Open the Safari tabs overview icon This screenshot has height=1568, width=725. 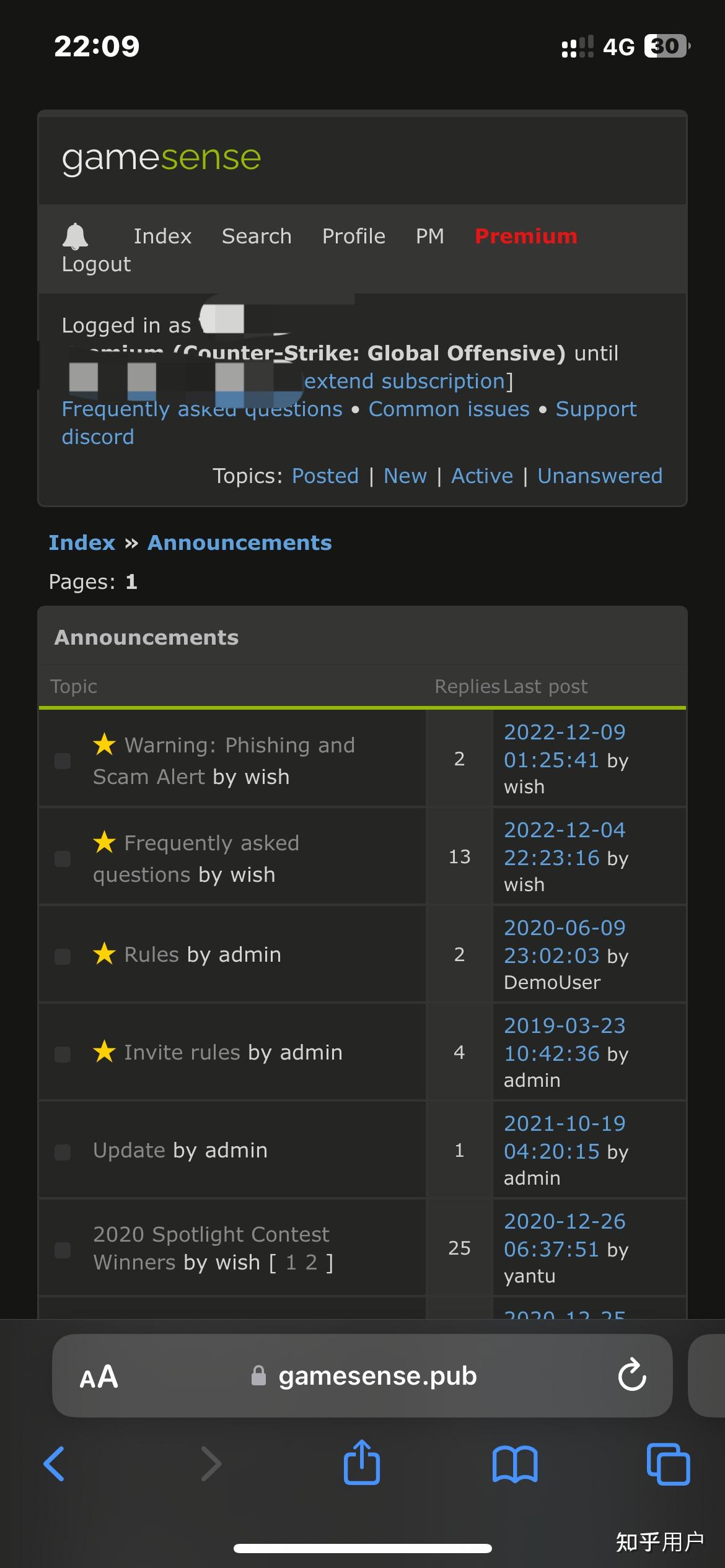coord(668,1464)
